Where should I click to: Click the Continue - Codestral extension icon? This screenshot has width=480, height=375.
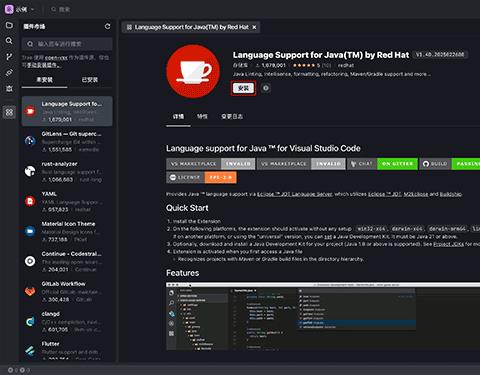[x=30, y=261]
